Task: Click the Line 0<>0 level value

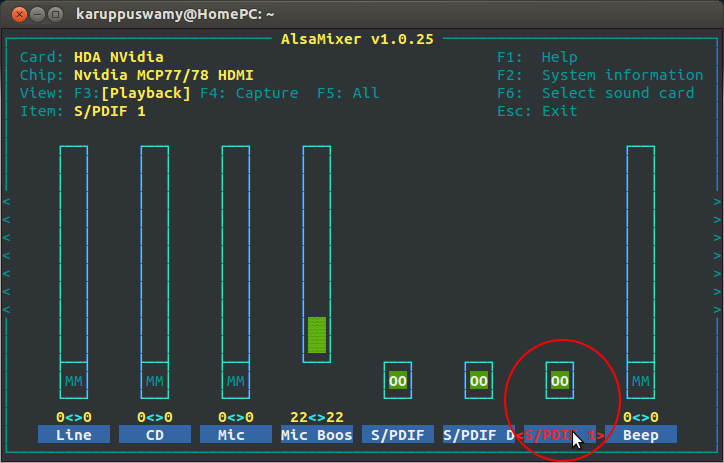Action: point(74,417)
